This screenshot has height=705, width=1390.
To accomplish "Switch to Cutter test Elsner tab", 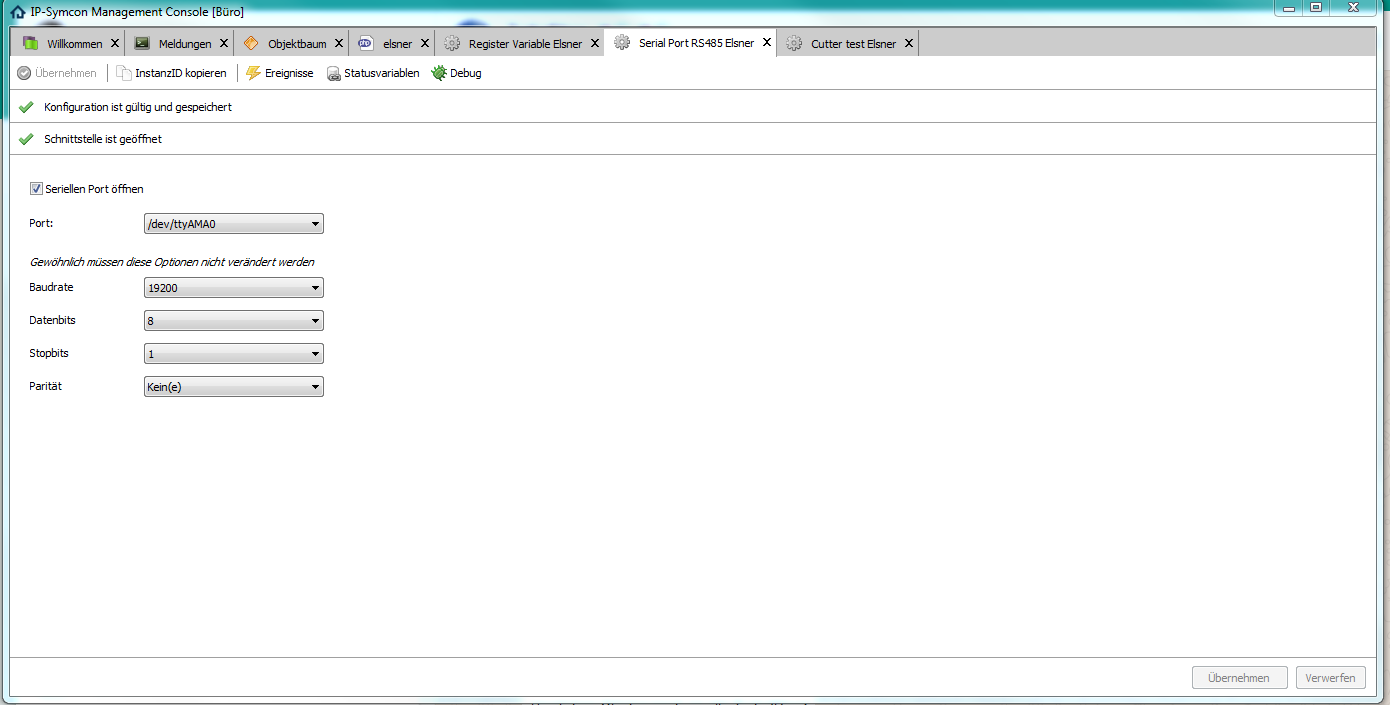I will pyautogui.click(x=853, y=44).
